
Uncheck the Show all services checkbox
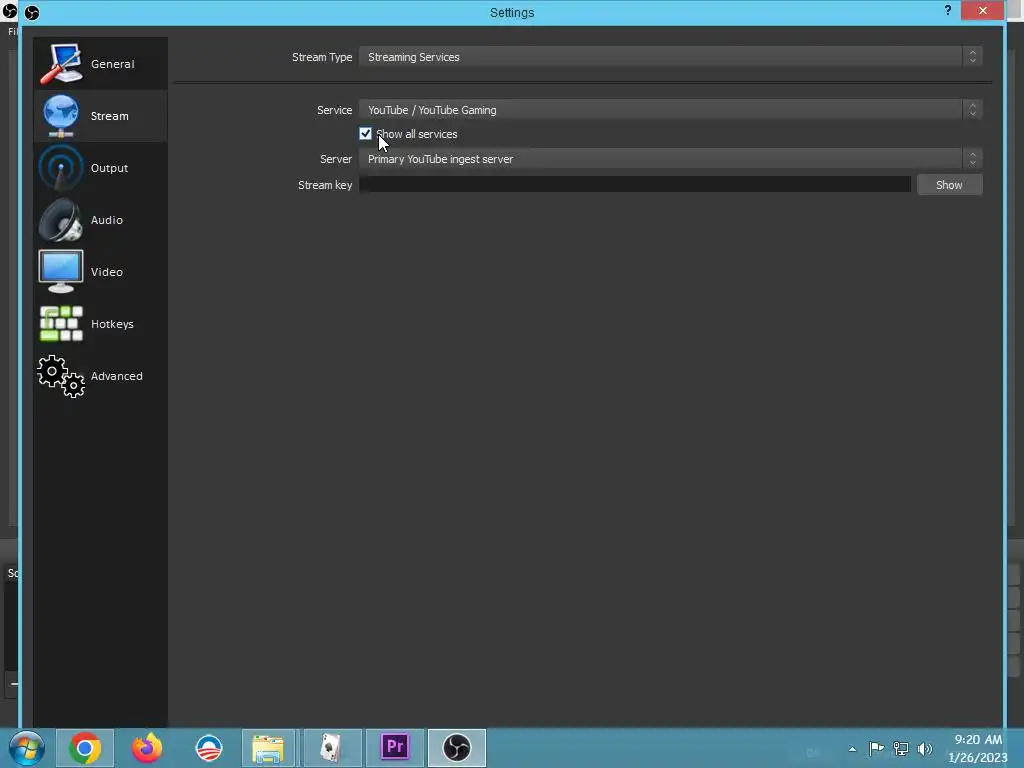pos(365,134)
